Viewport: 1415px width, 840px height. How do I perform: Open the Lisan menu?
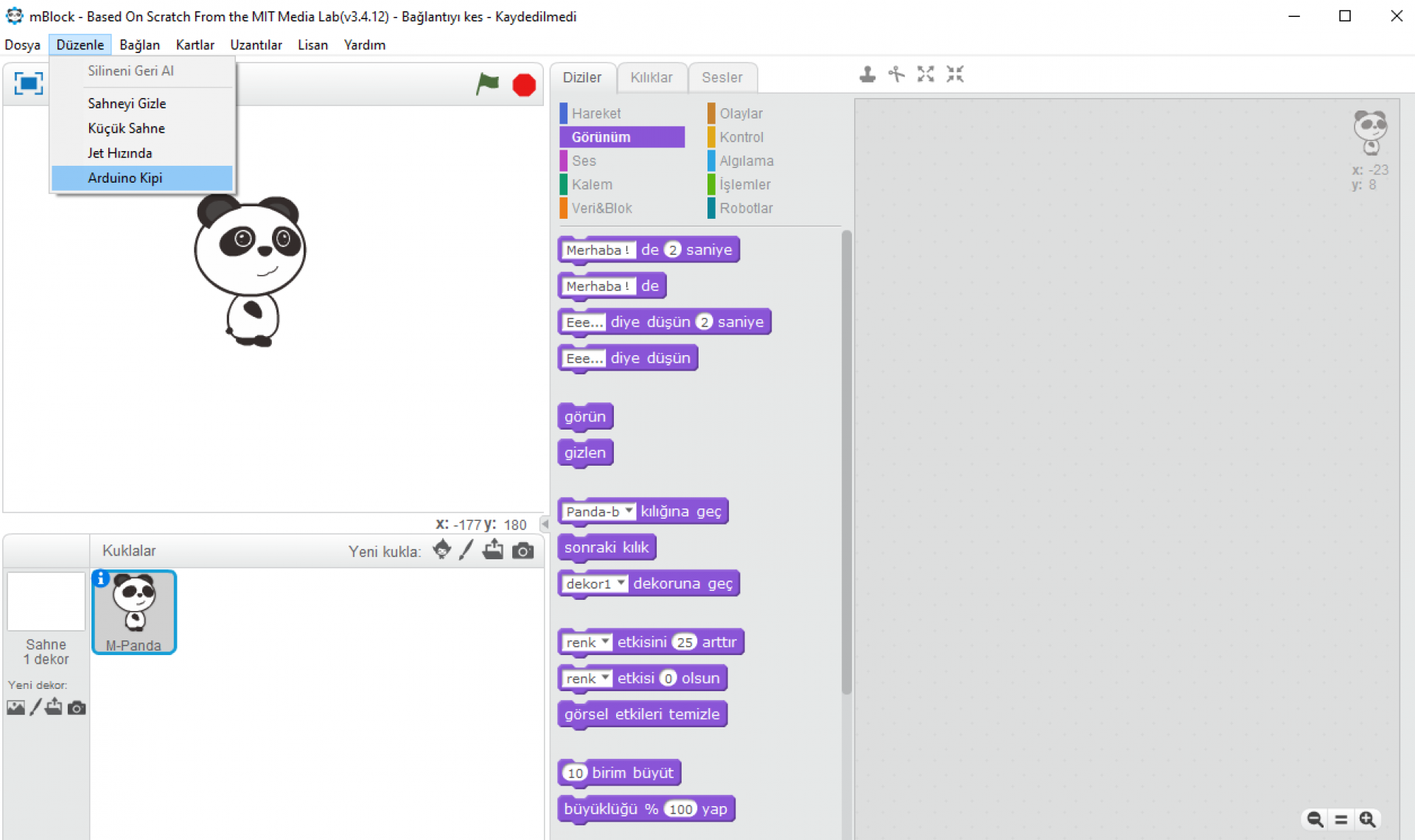tap(312, 45)
